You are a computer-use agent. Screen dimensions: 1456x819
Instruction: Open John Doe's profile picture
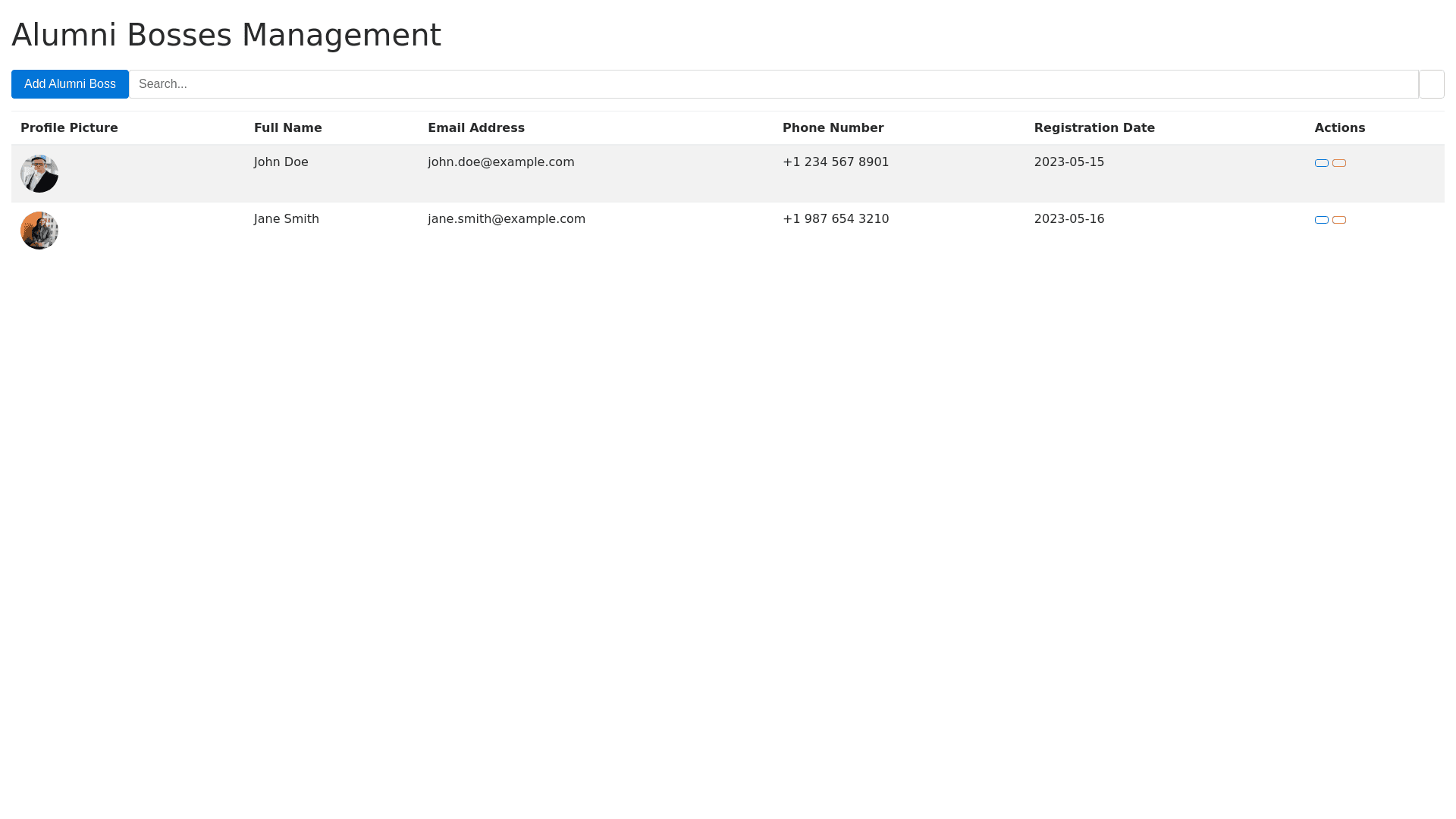point(39,174)
